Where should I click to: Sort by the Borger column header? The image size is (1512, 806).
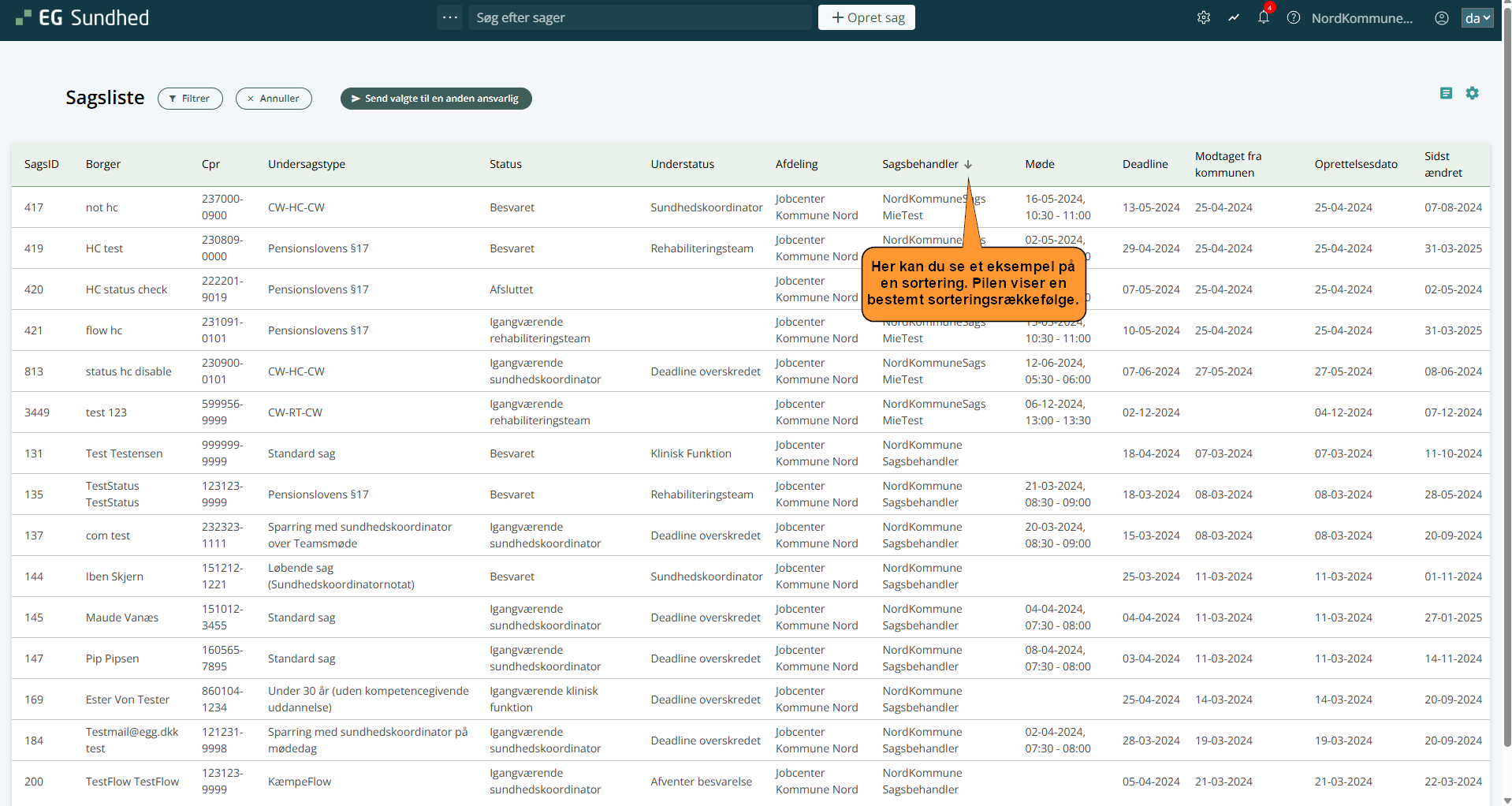[x=103, y=164]
